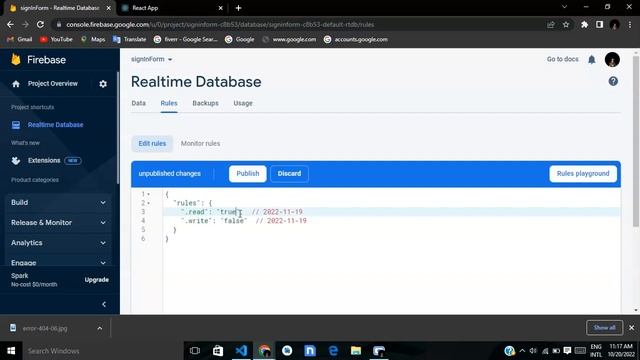Switch to Monitor rules
Viewport: 640px width, 360px height.
pyautogui.click(x=200, y=144)
